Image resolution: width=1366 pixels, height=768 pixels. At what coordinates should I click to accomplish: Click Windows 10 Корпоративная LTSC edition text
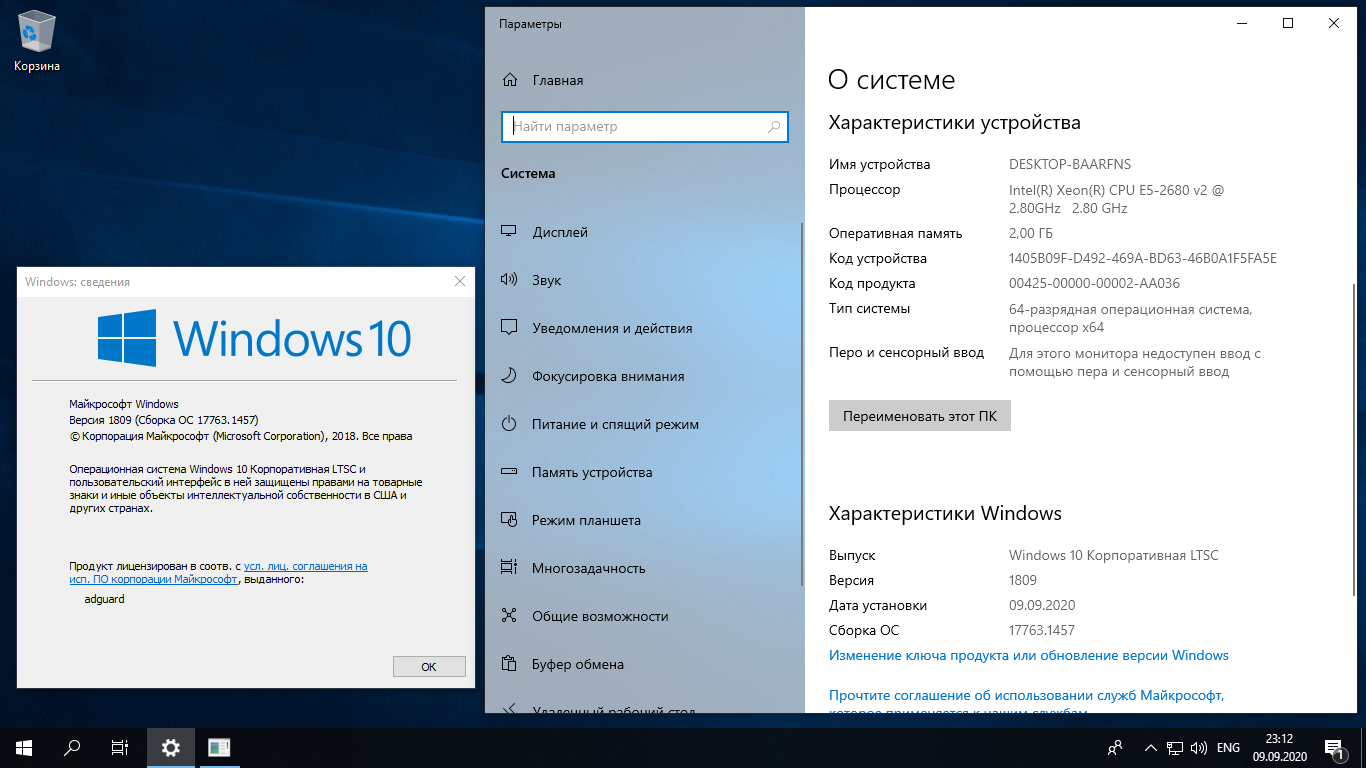(1114, 555)
